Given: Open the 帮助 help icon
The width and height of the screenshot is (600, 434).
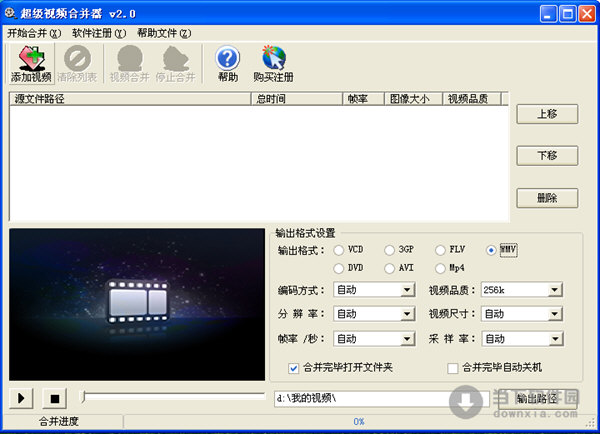Looking at the screenshot, I should (x=228, y=64).
